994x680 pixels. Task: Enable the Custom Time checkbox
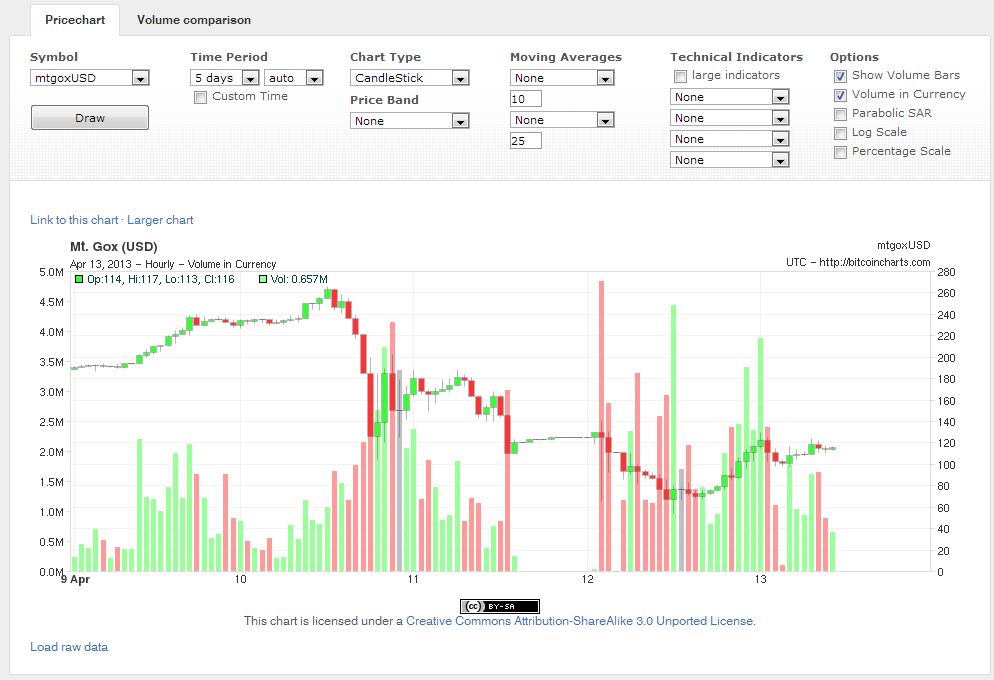[200, 98]
